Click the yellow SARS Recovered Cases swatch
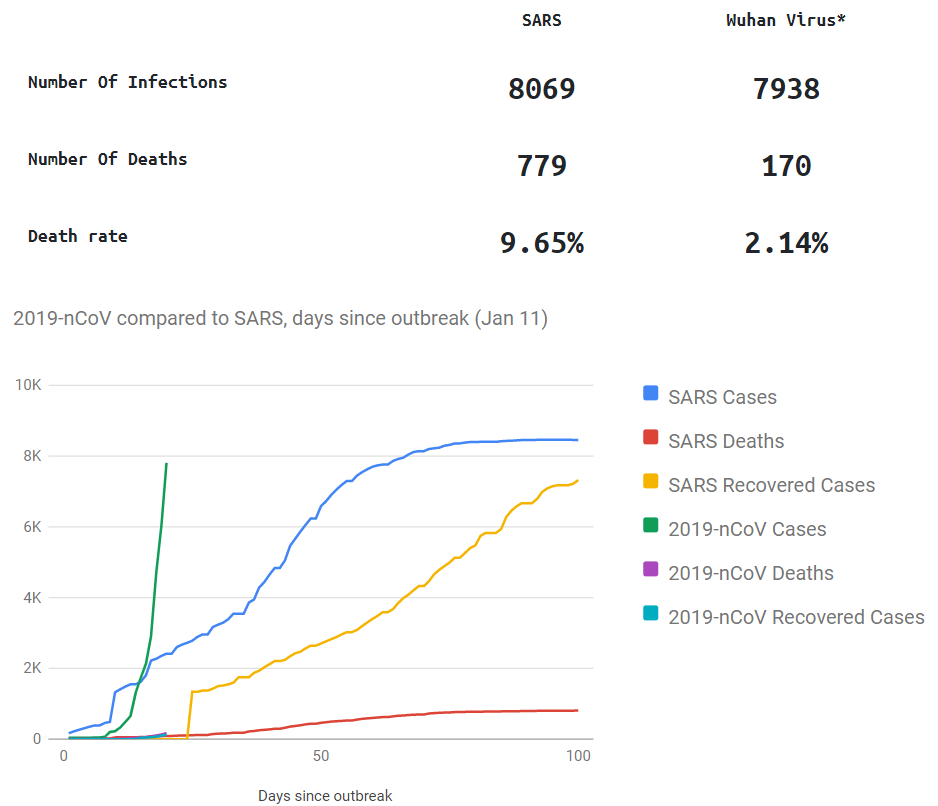938x806 pixels. pos(651,482)
